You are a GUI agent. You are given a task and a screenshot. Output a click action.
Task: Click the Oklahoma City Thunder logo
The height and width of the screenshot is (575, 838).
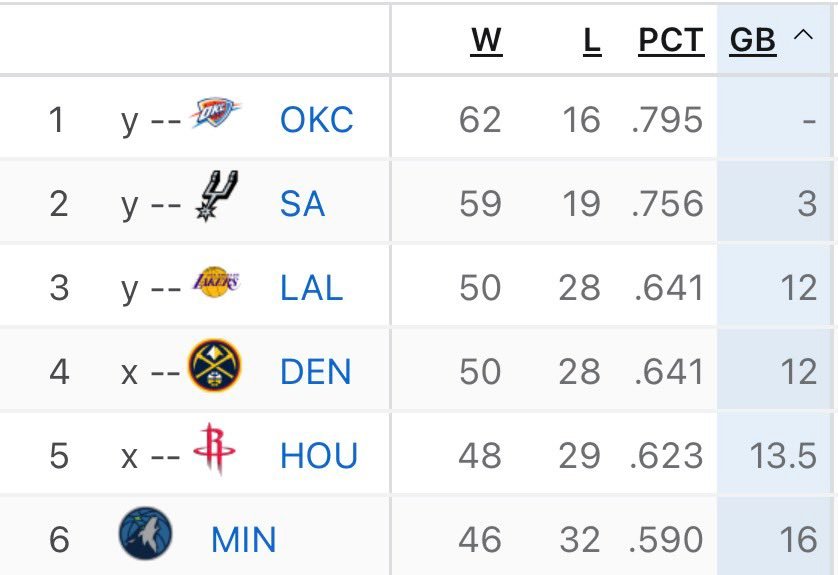tap(215, 116)
